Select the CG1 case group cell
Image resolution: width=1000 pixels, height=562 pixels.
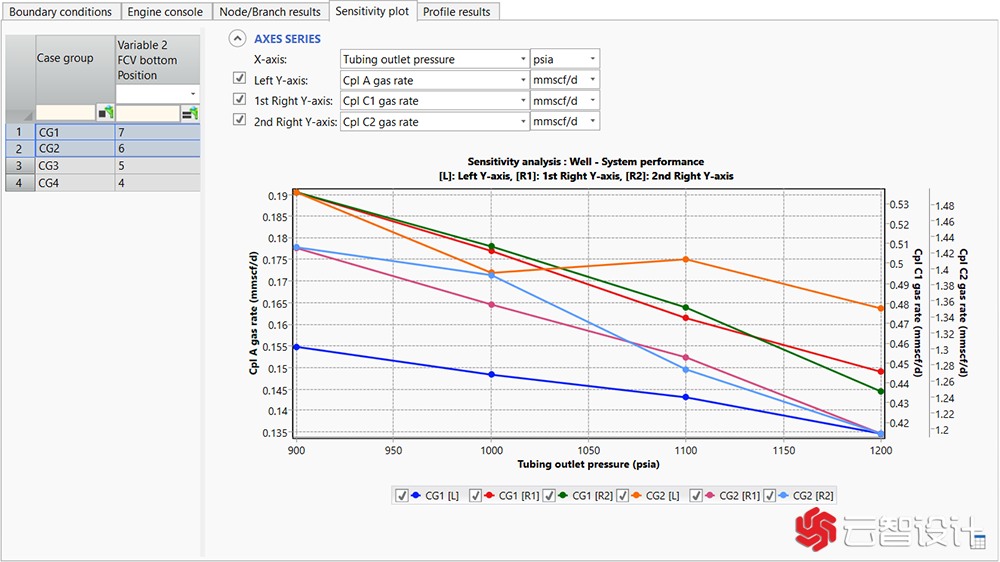point(75,132)
